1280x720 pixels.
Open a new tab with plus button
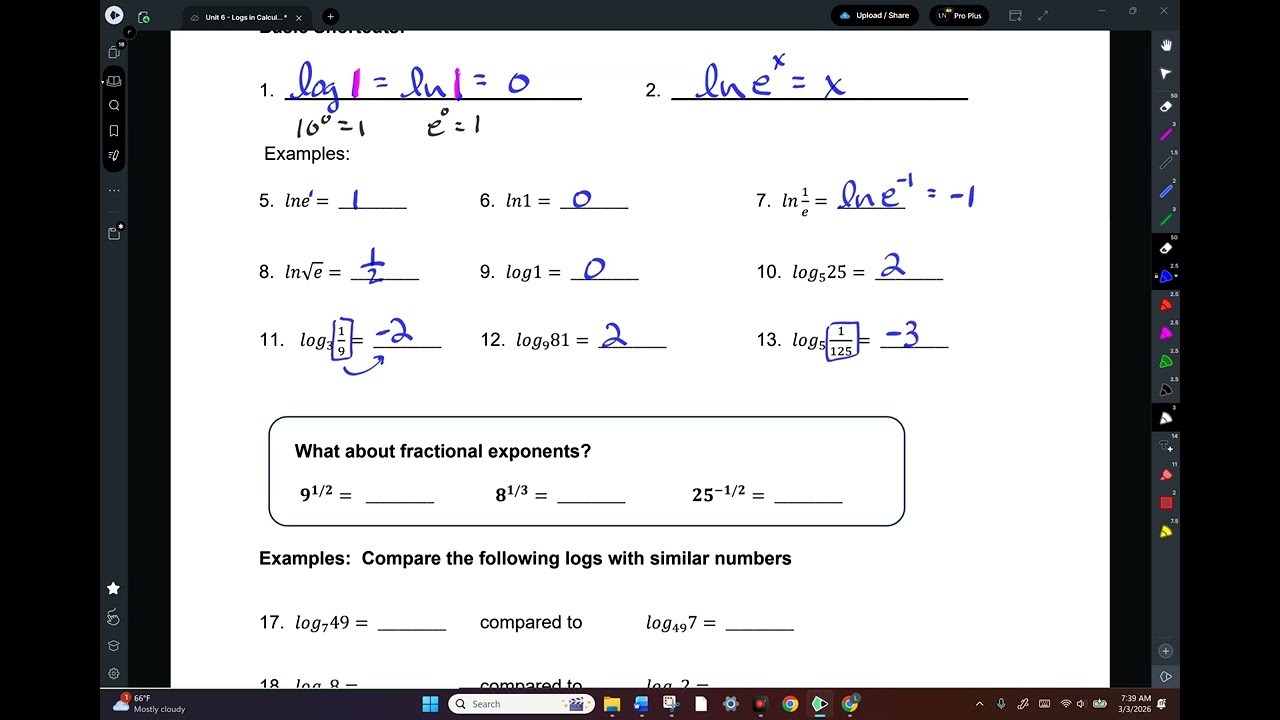click(330, 17)
